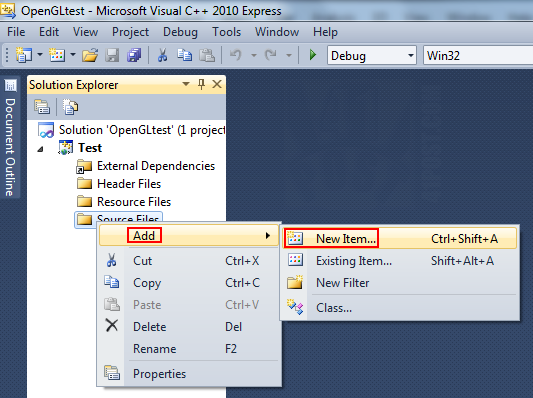Open the Project menu

coord(131,32)
